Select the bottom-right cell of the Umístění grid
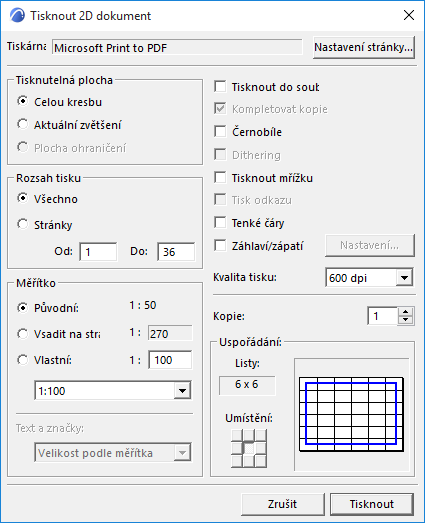Viewport: 425px width, 523px height. tap(261, 461)
